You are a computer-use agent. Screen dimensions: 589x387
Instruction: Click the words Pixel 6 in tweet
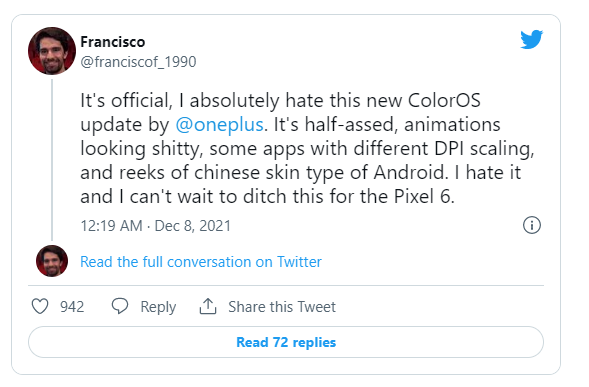pos(422,197)
